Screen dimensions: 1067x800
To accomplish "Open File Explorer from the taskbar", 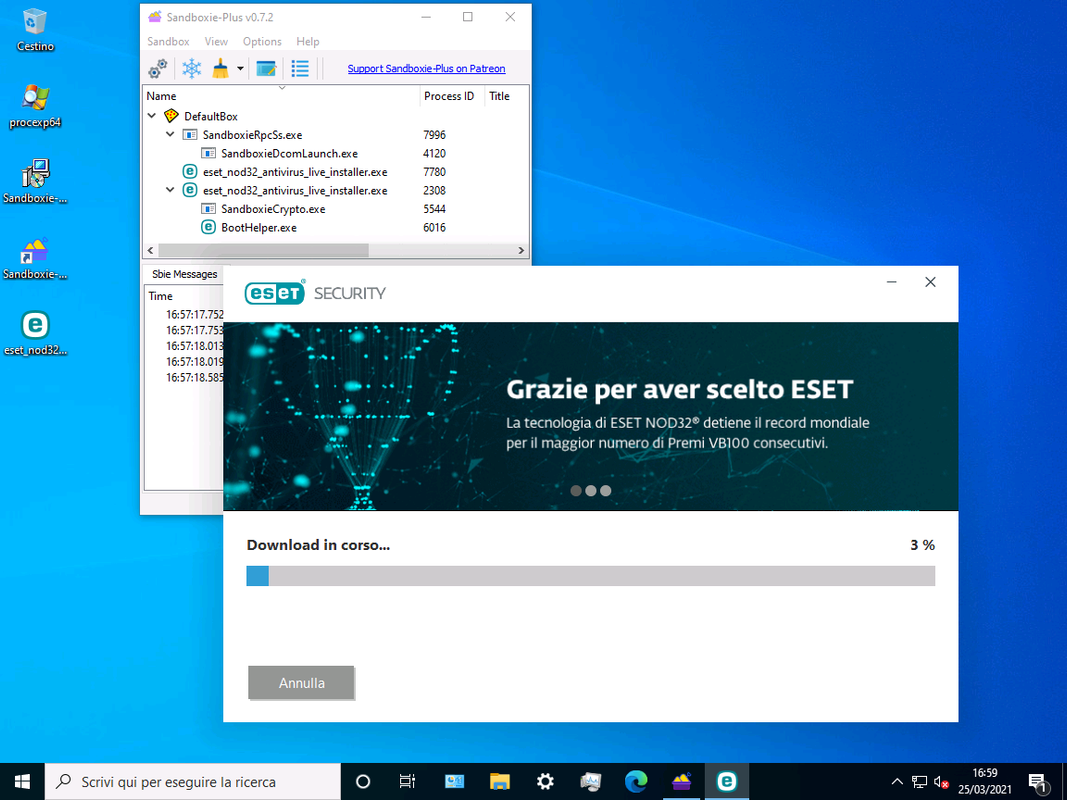I will point(499,782).
